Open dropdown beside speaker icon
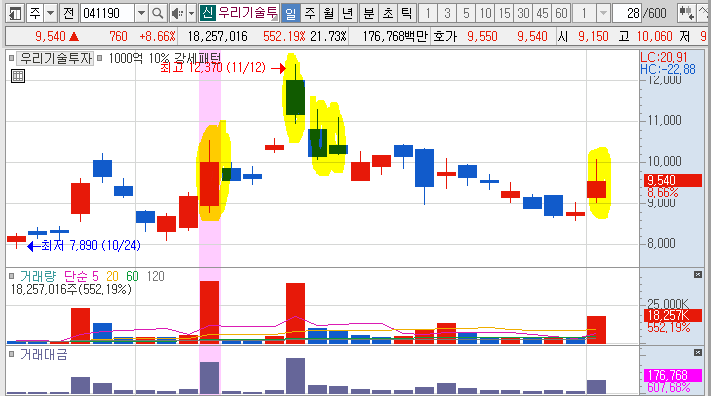Viewport: 711px width, 396px height. pos(191,13)
